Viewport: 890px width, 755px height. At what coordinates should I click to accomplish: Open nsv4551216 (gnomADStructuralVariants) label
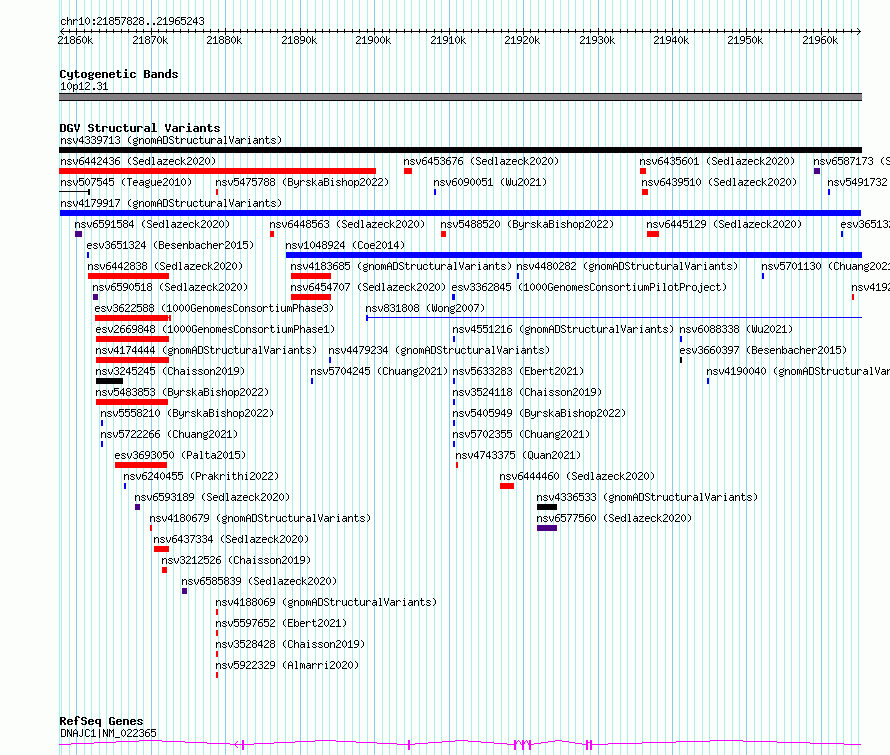pos(563,329)
